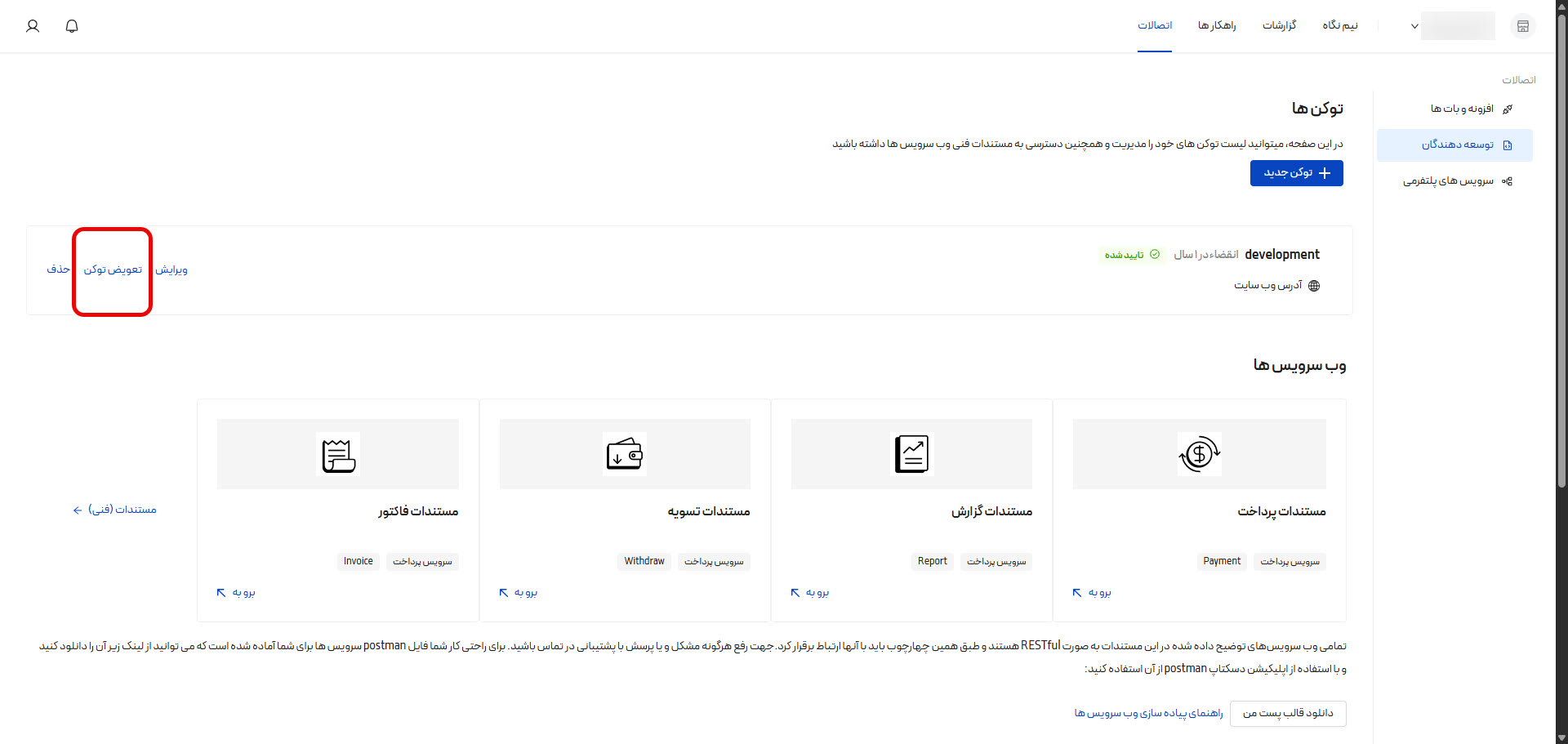This screenshot has width=1568, height=744.
Task: Expand the account dropdown chevron
Action: [1414, 26]
